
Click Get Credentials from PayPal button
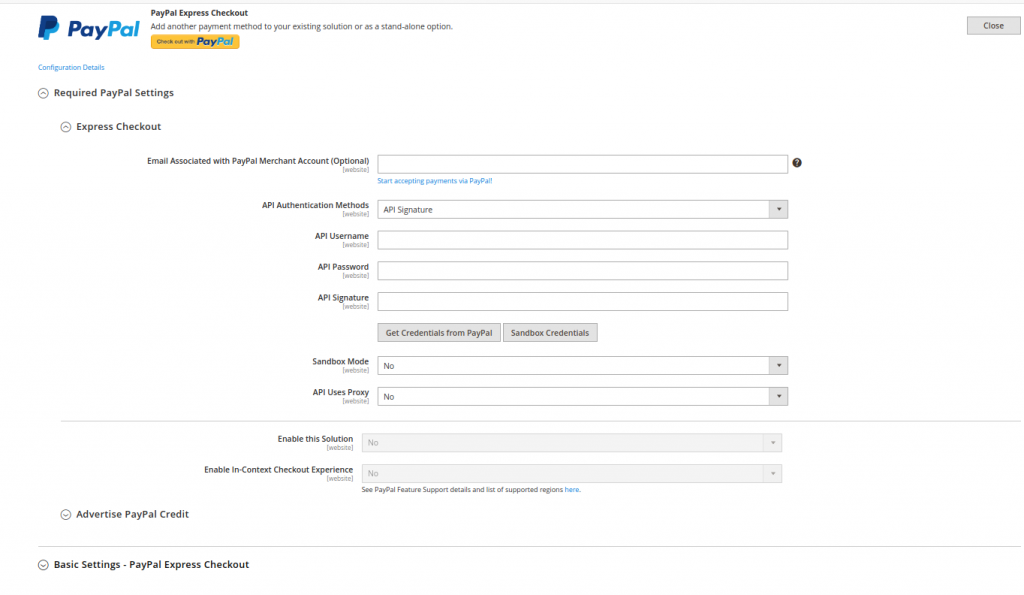(x=439, y=333)
